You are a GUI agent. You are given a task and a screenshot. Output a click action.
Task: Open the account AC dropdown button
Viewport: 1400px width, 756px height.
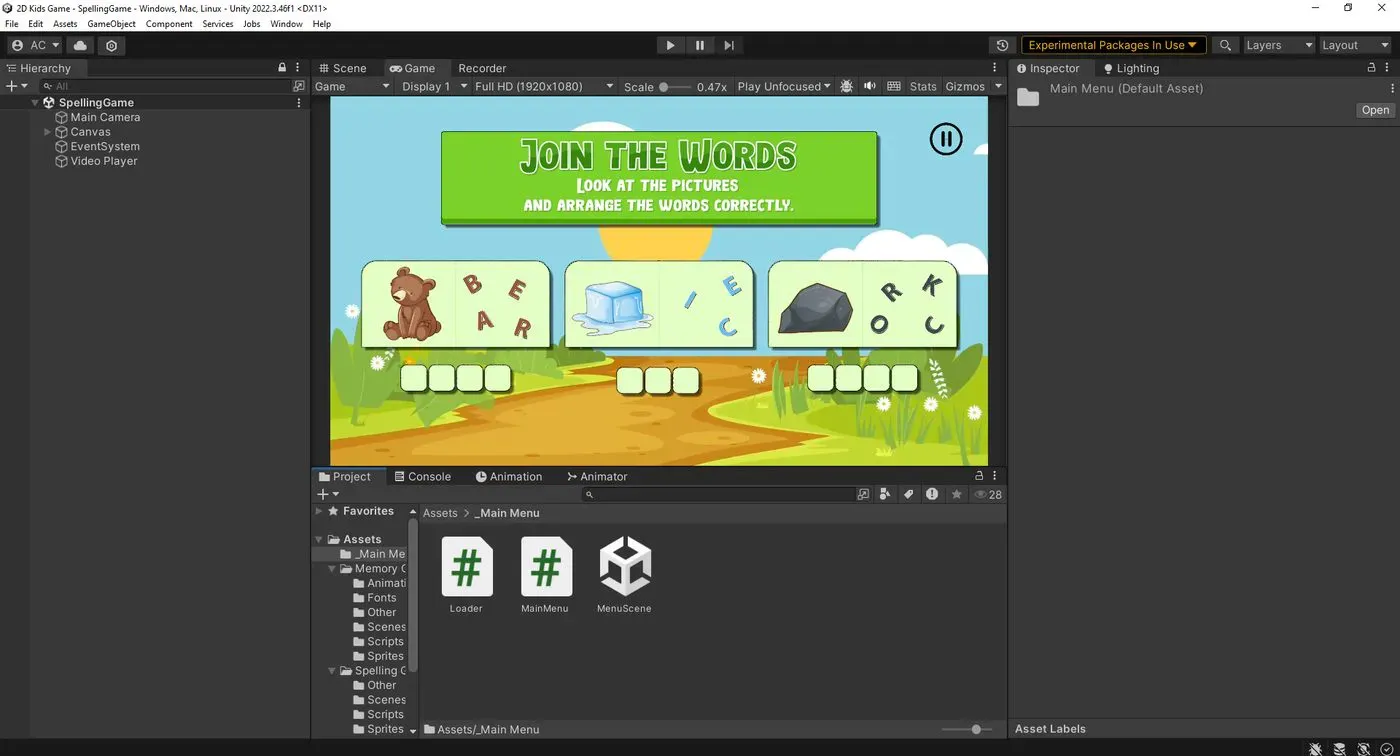click(35, 45)
